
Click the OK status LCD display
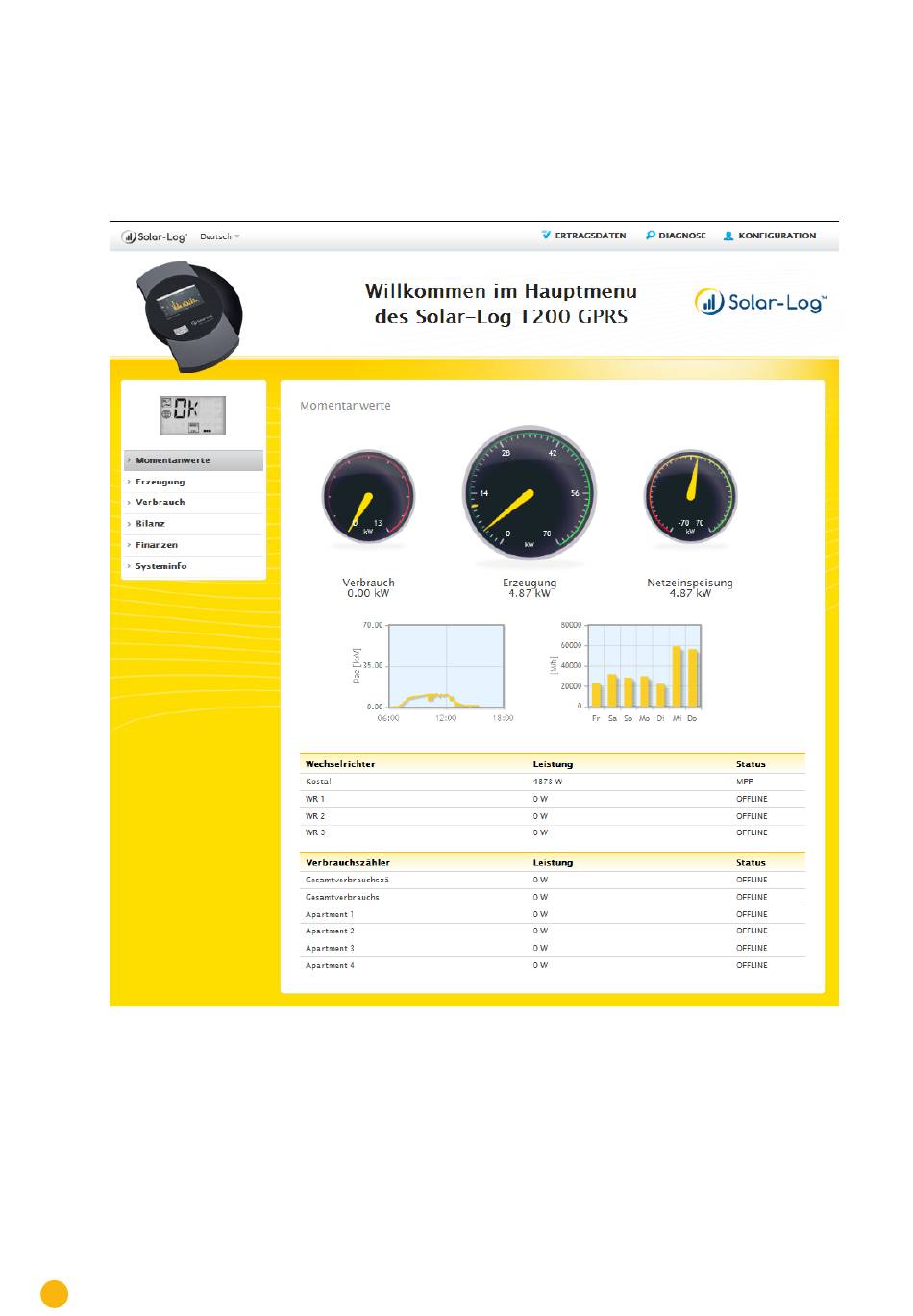click(192, 415)
